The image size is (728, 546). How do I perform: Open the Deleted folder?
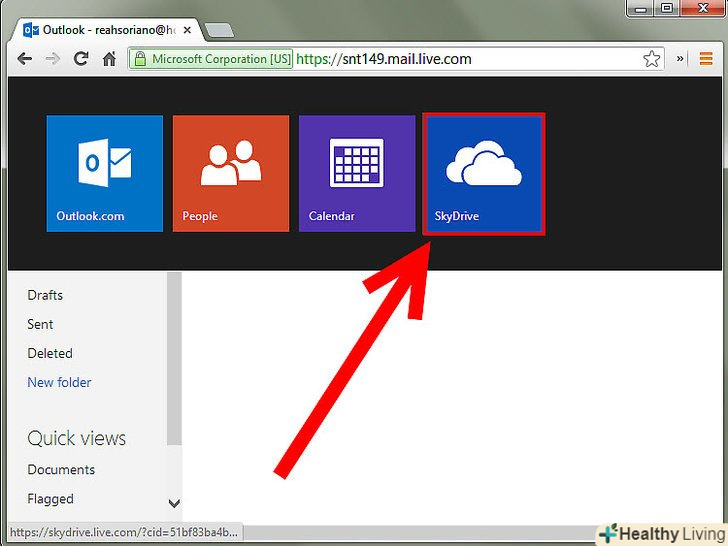(x=50, y=353)
